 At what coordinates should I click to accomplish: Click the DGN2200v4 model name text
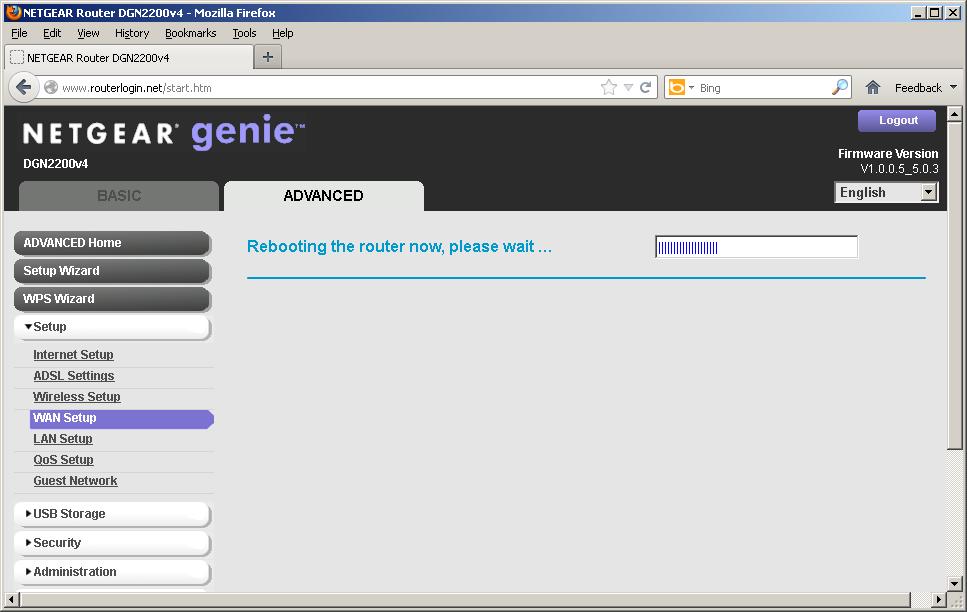pos(56,164)
